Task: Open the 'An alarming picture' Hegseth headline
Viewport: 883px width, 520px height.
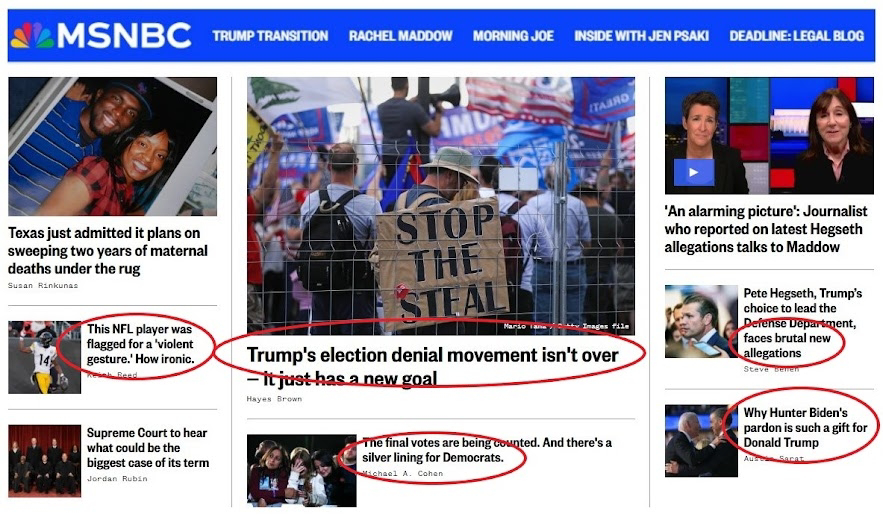Action: tap(766, 229)
